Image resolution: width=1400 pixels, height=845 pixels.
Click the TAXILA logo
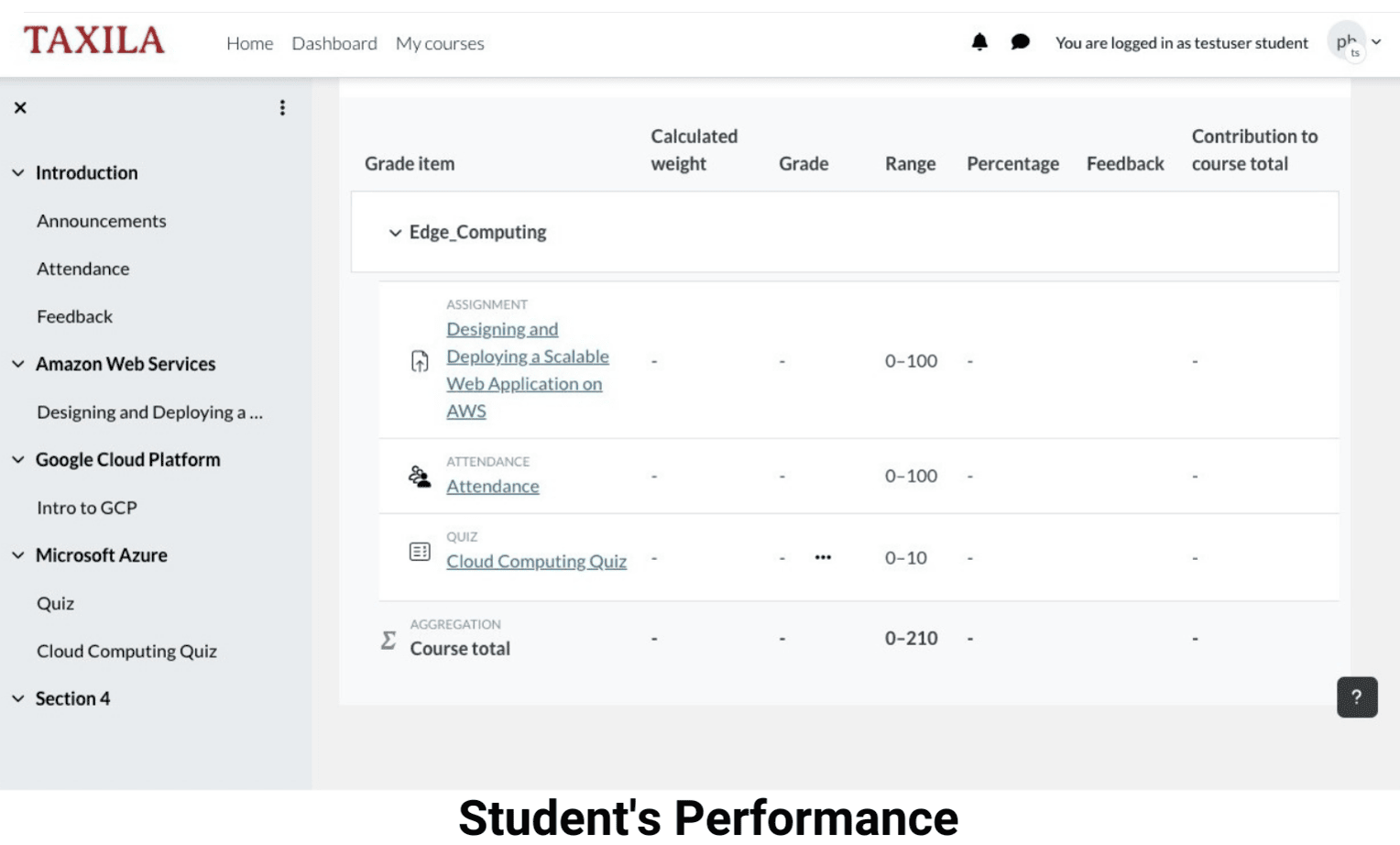[94, 40]
